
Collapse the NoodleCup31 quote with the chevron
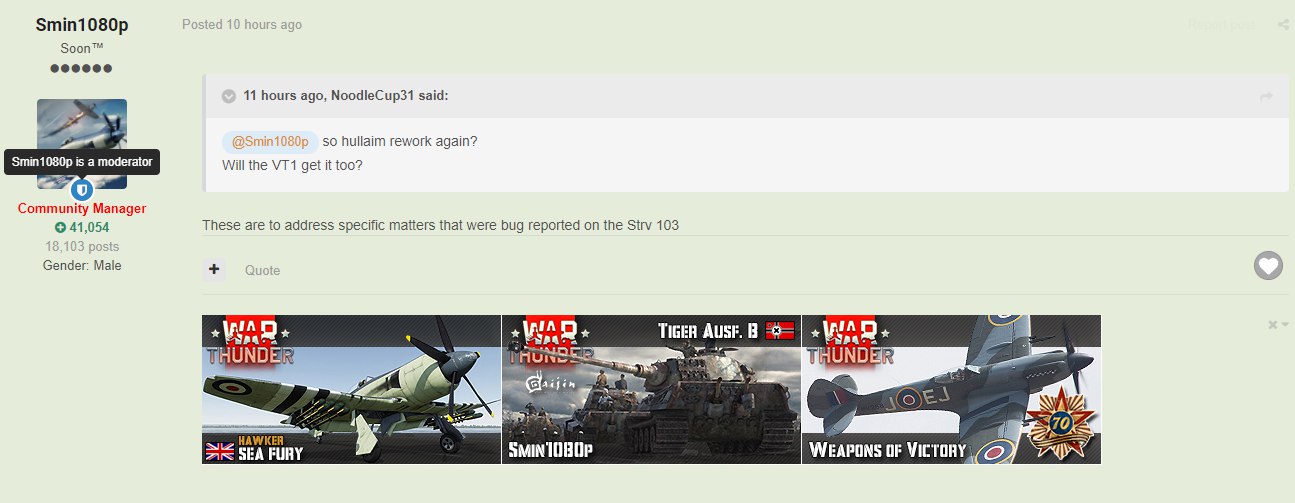click(x=229, y=96)
